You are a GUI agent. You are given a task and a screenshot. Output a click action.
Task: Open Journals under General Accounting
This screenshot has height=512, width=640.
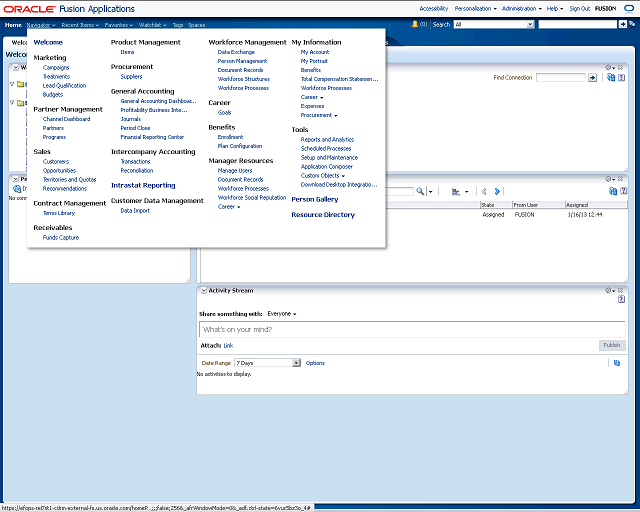[x=131, y=119]
